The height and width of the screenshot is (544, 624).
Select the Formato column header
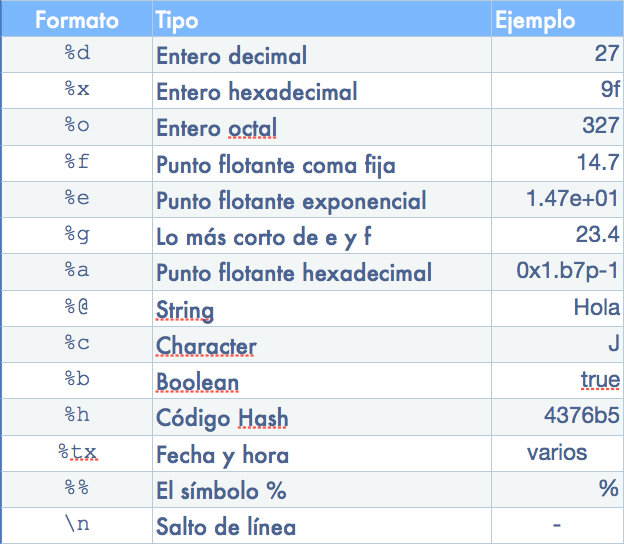[x=77, y=19]
